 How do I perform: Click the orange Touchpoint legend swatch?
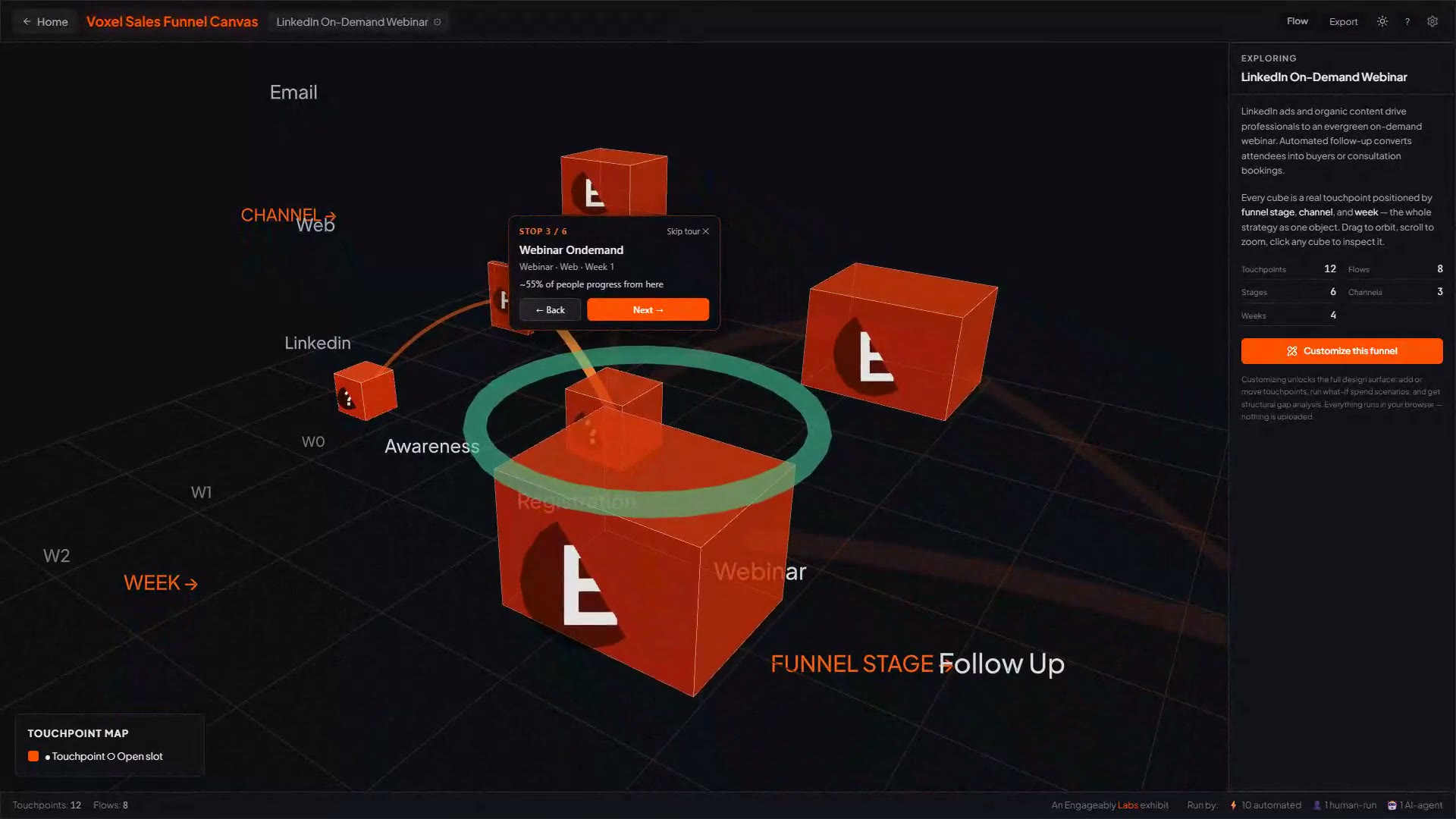pos(33,756)
